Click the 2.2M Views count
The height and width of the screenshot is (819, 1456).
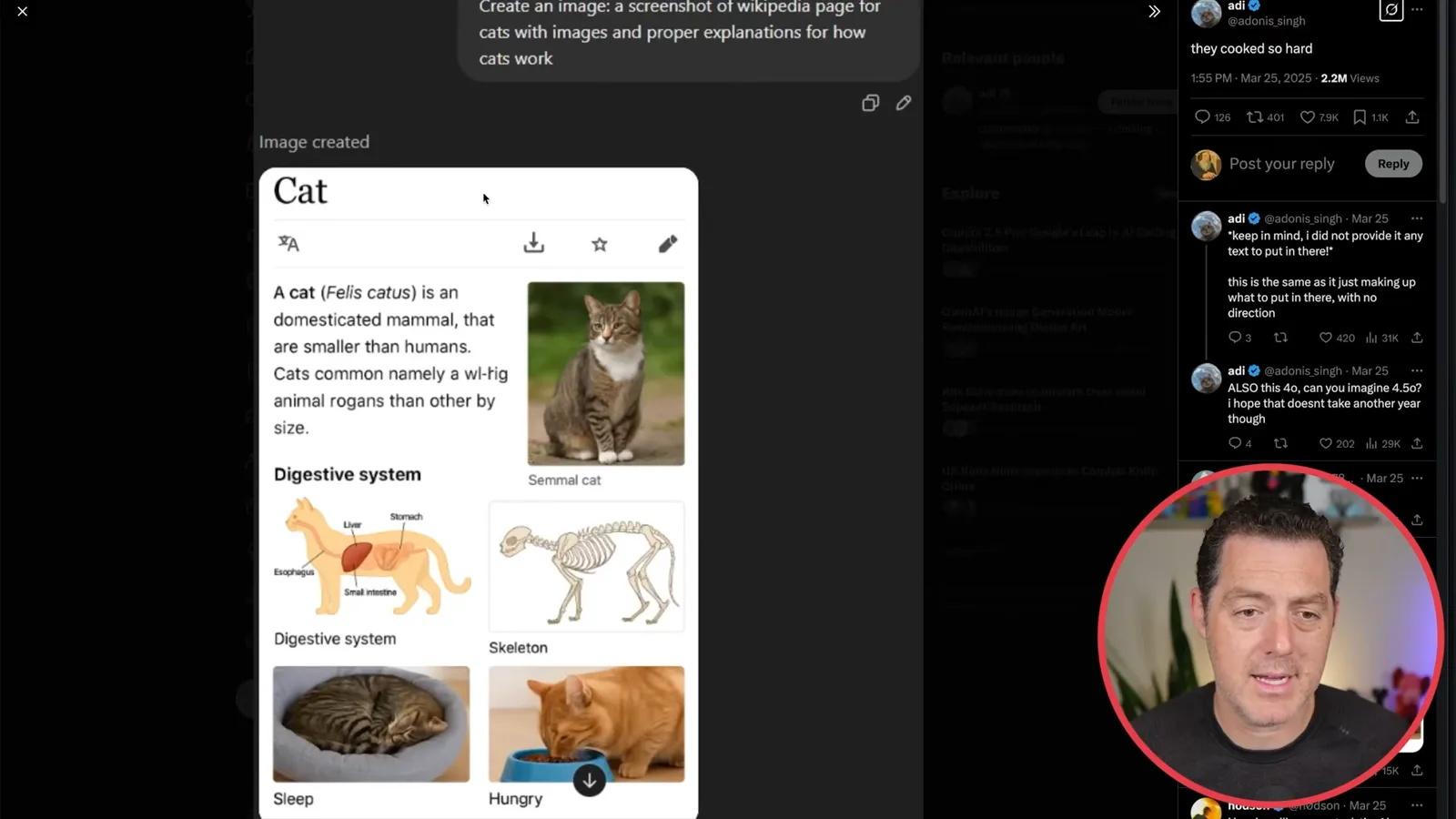(x=1350, y=78)
